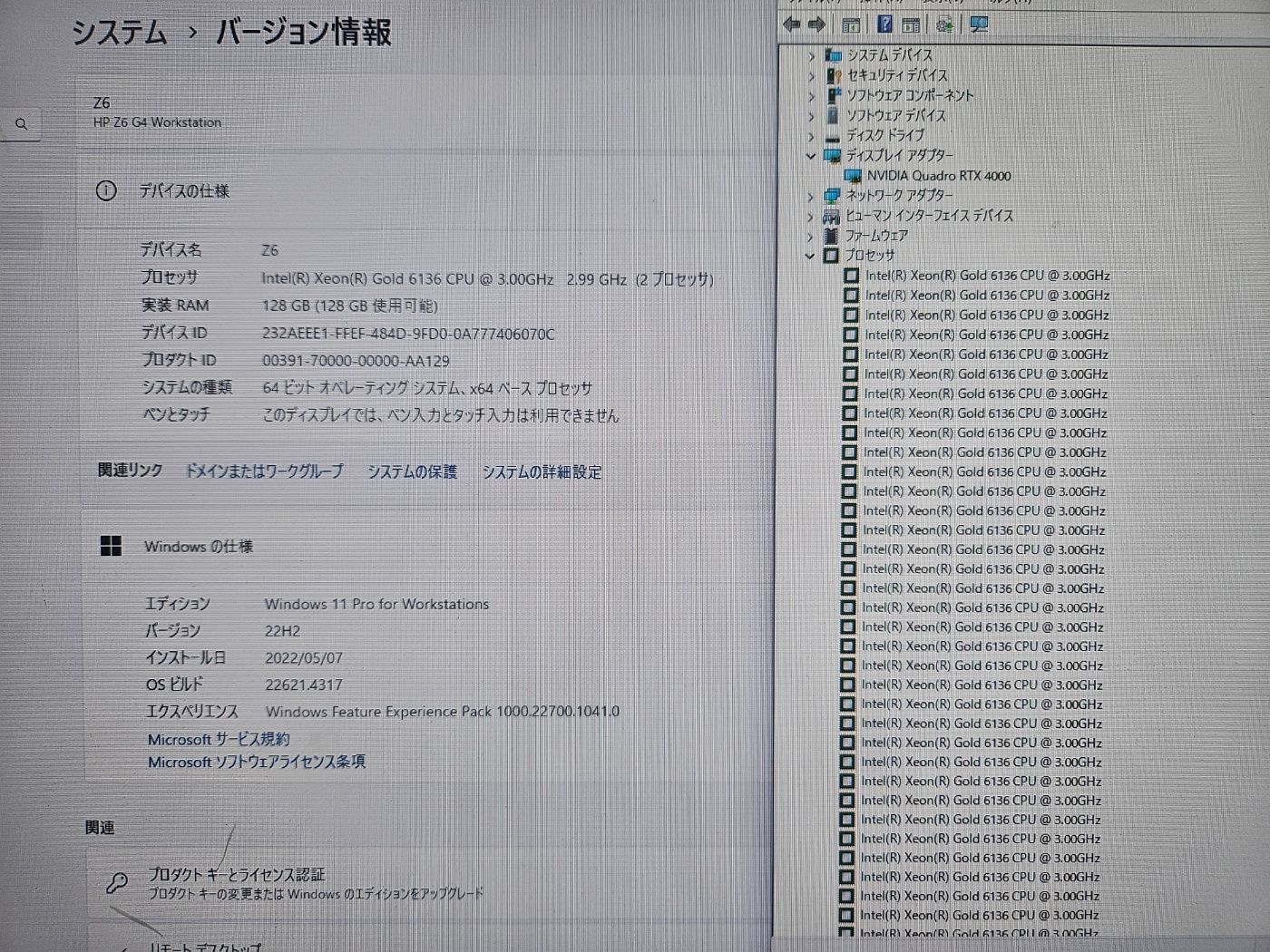Open the Microsoft ソフトウェアライセンス条項 link
1270x952 pixels.
(x=257, y=762)
